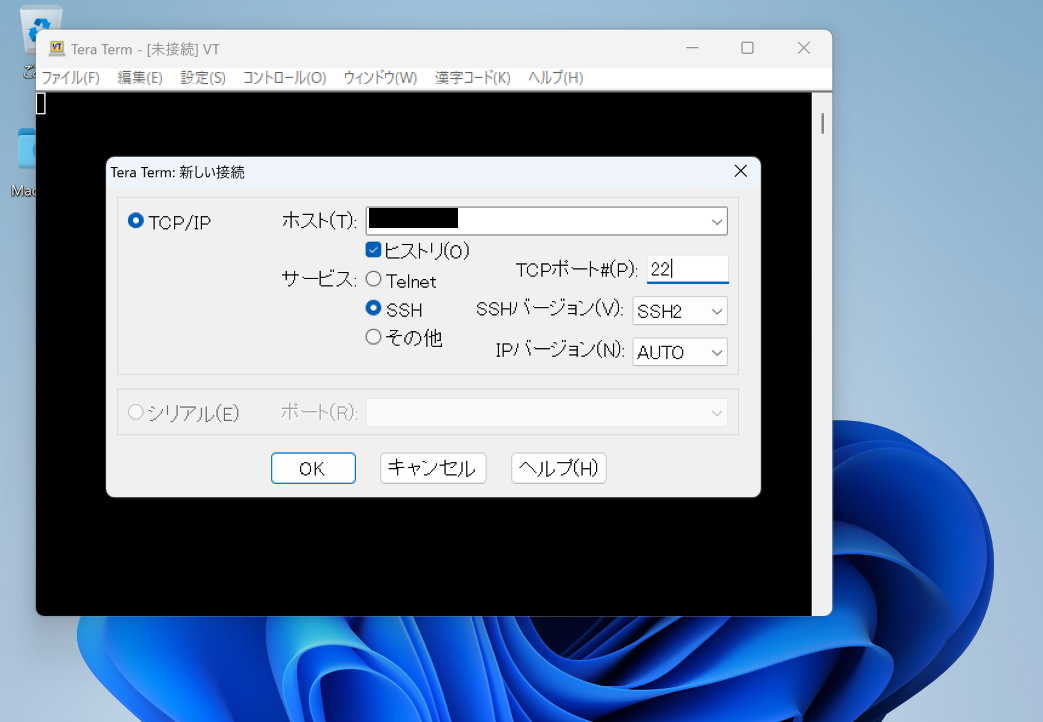Image resolution: width=1043 pixels, height=722 pixels.
Task: Close the 新しい接続 dialog
Action: click(x=740, y=172)
